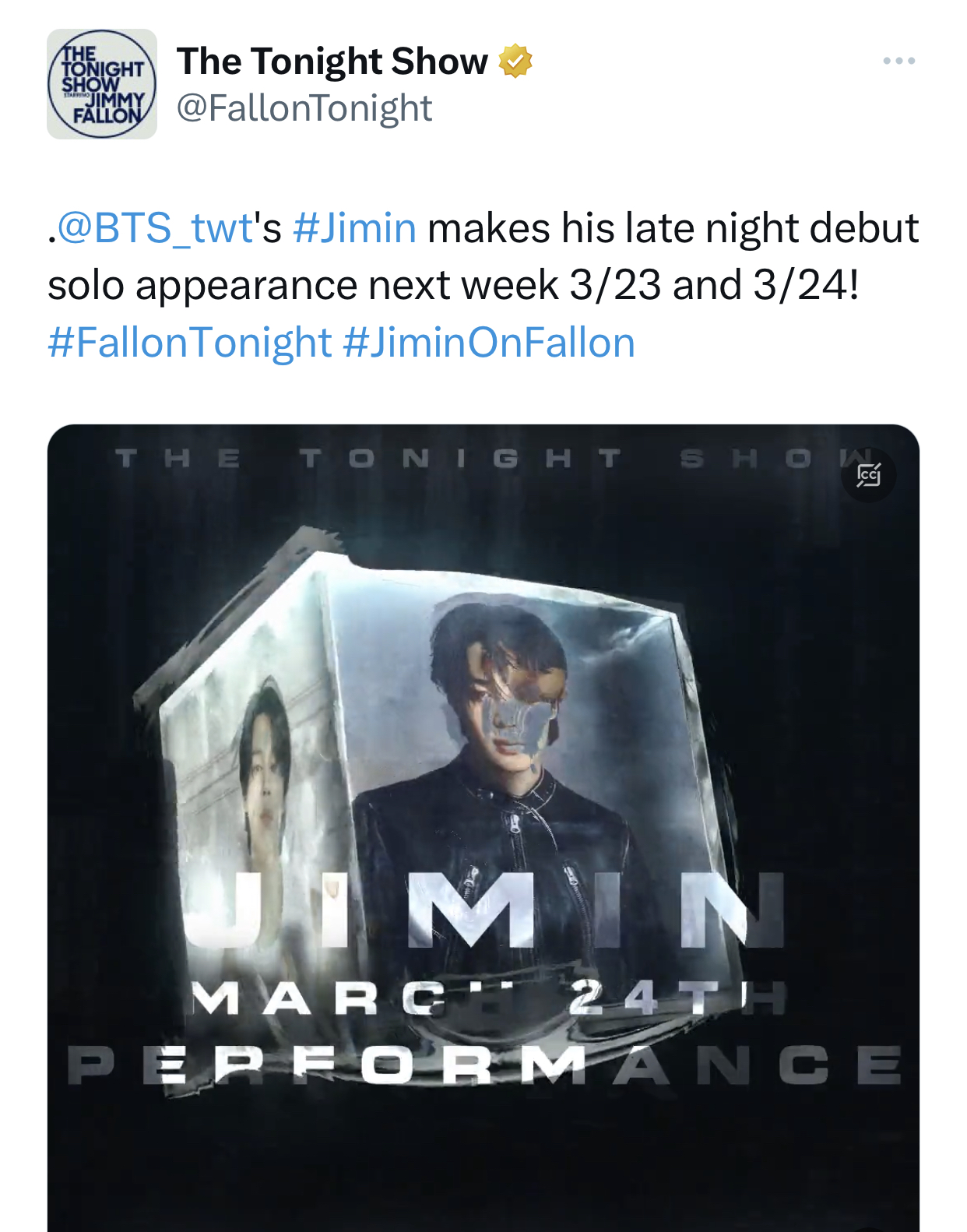Click the PERFORMANCE word in video
This screenshot has height=1232, width=967.
(484, 1065)
